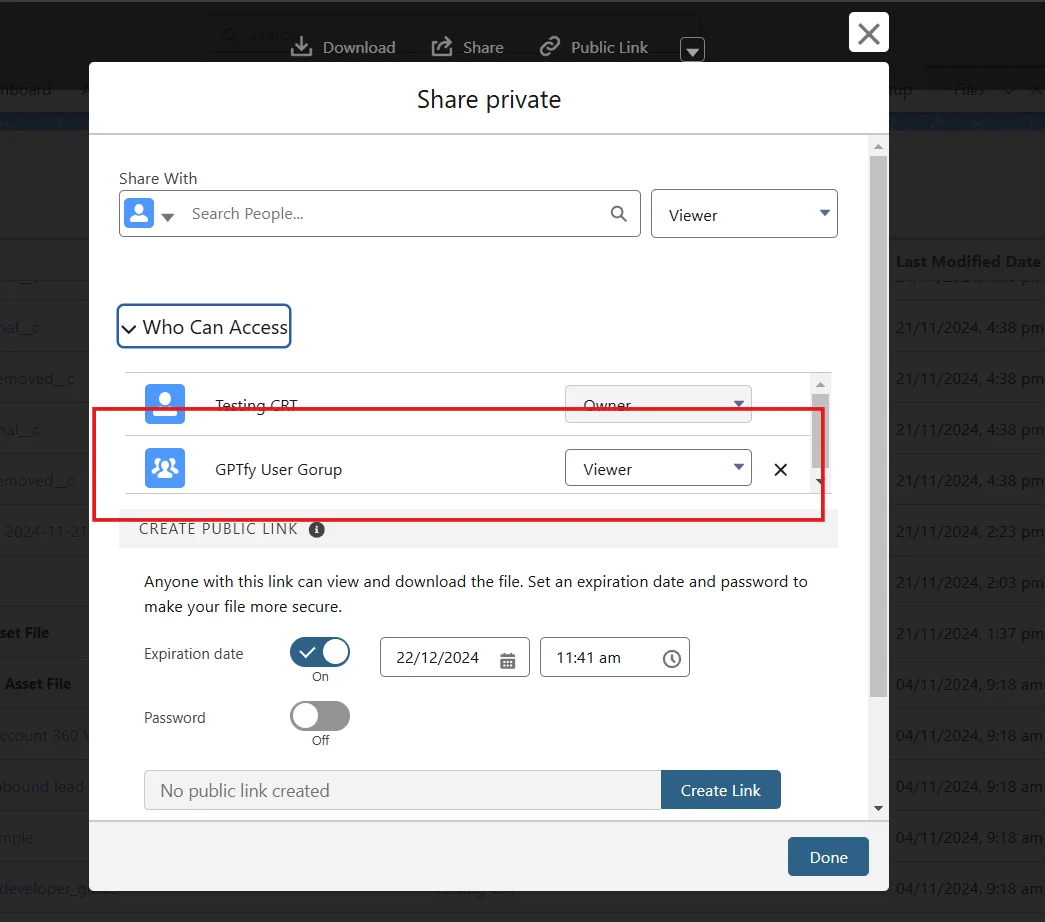This screenshot has width=1045, height=922.
Task: Close the Share private dialog
Action: [868, 33]
